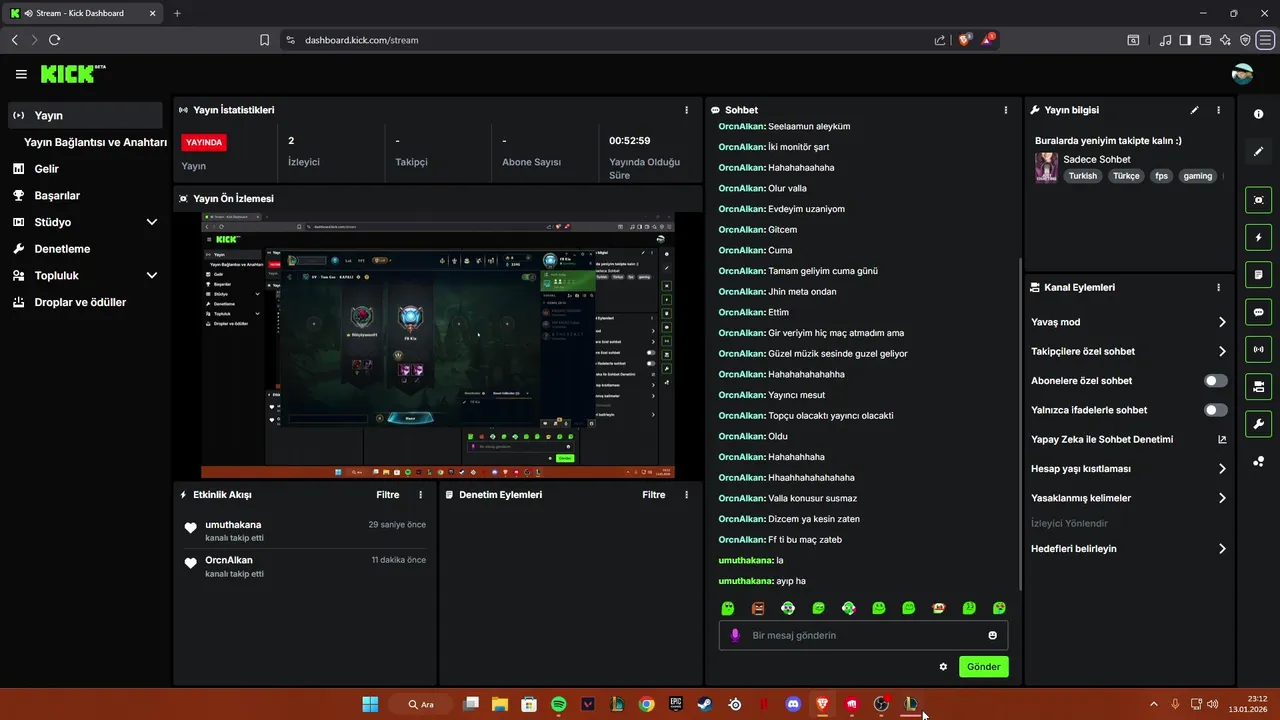
Task: Open Yapay Zeka ile Sohbet Denetimi external link
Action: (x=1222, y=439)
